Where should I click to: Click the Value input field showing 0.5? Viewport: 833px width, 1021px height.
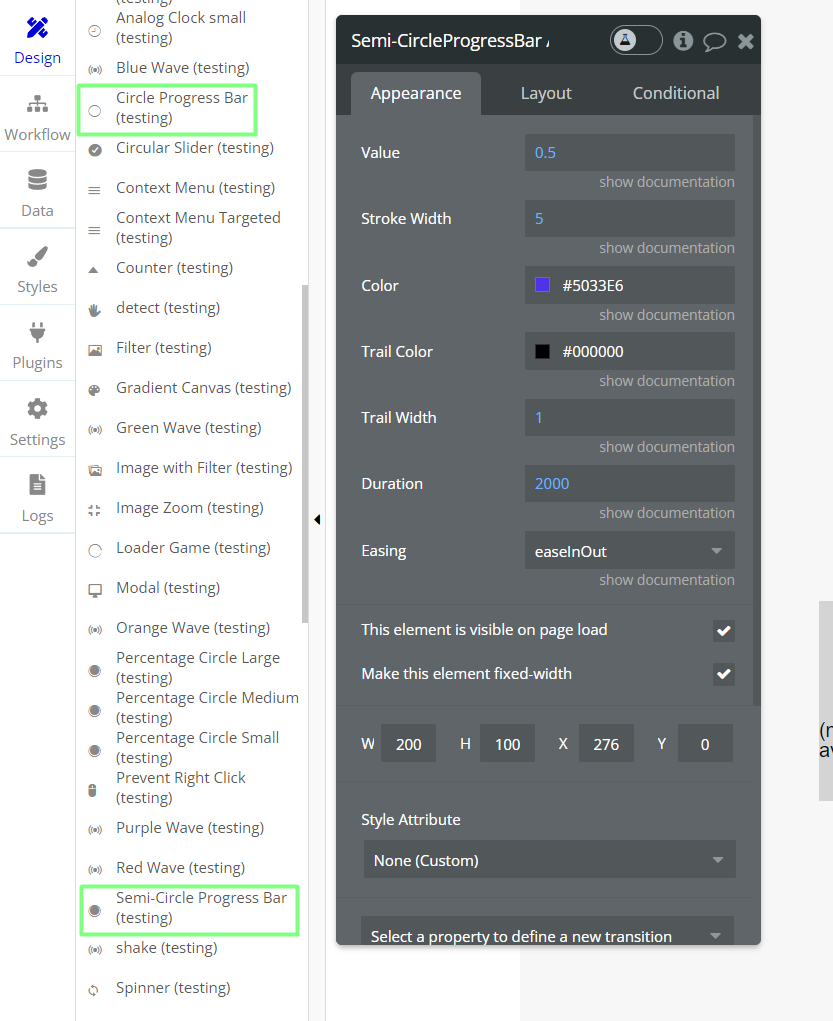click(630, 153)
